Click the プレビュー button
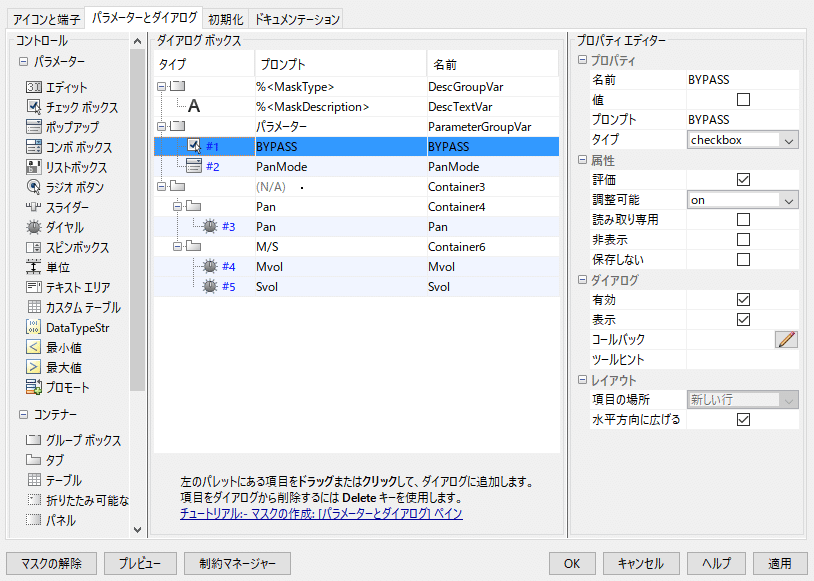814x581 pixels. pos(140,563)
